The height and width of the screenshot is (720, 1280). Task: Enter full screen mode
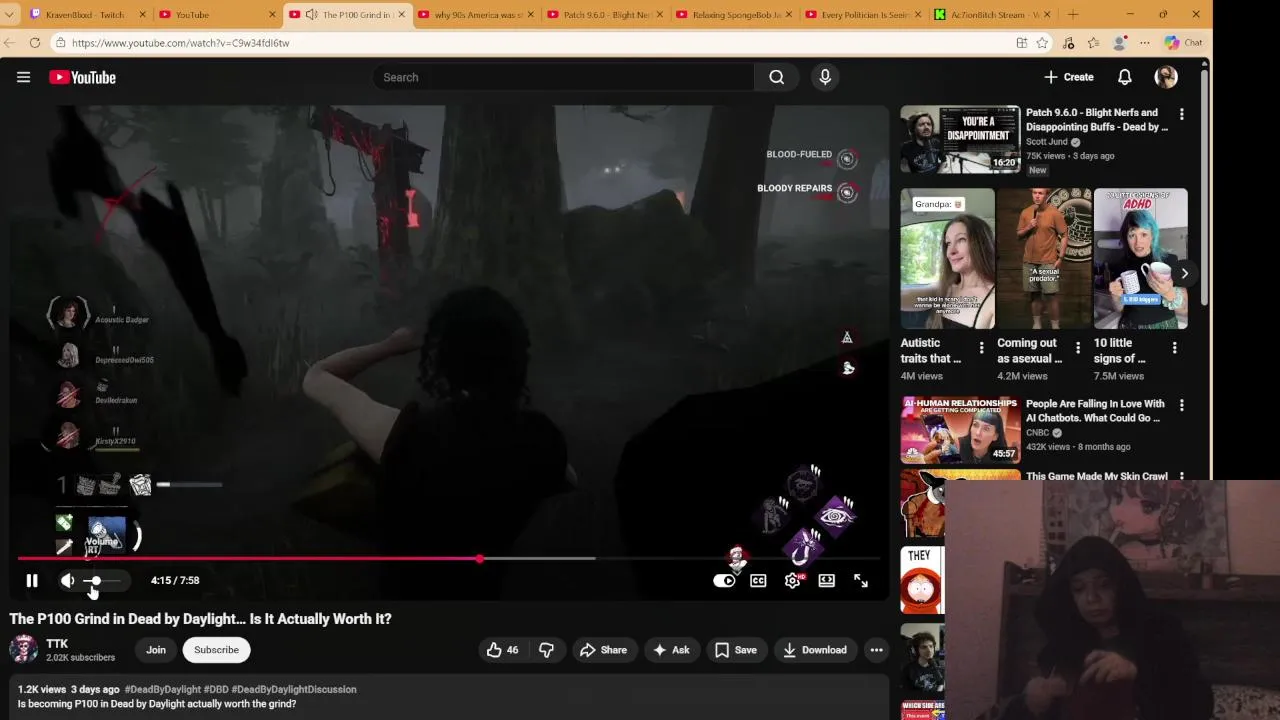860,580
